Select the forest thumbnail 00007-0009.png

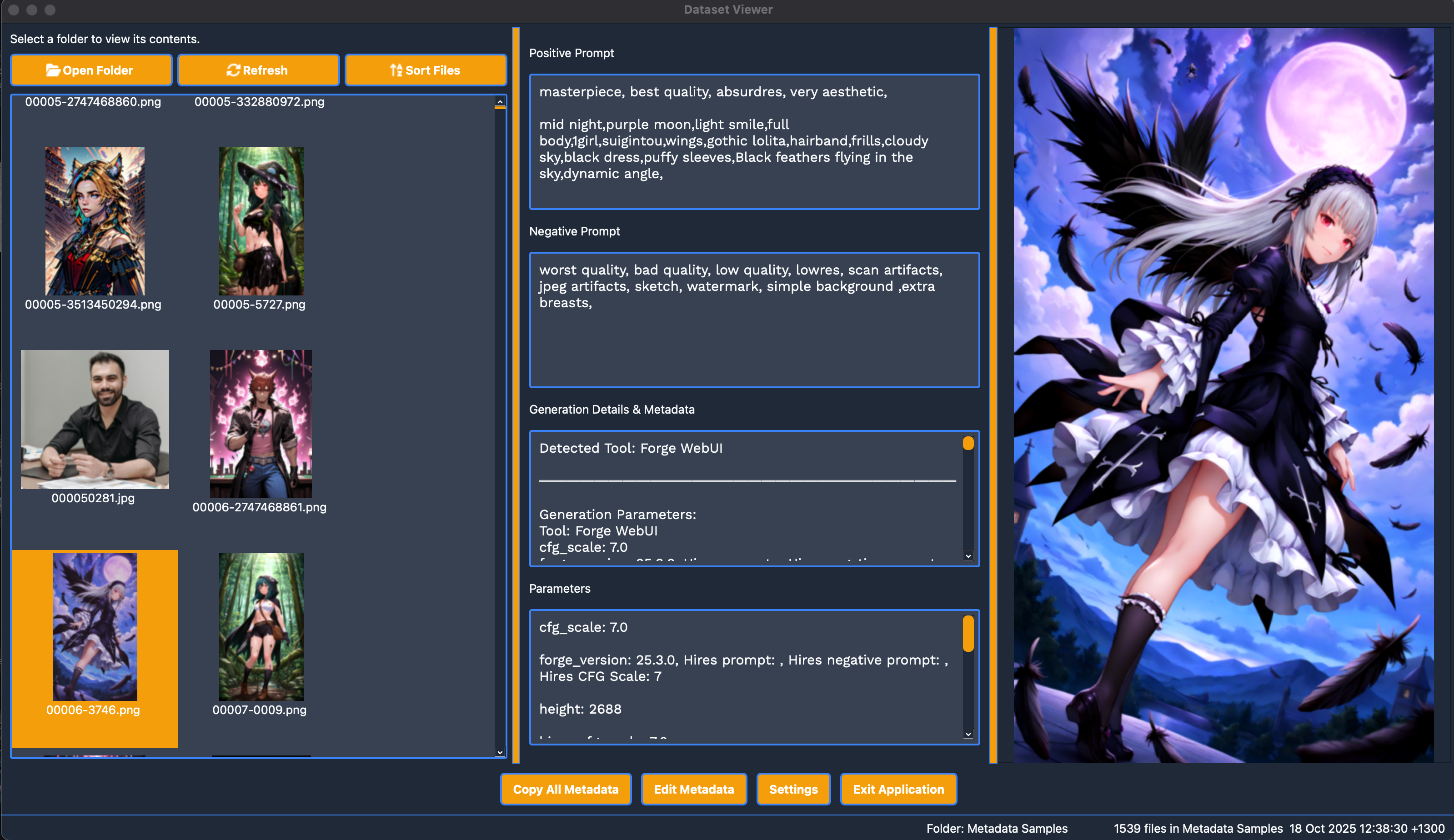[x=261, y=626]
